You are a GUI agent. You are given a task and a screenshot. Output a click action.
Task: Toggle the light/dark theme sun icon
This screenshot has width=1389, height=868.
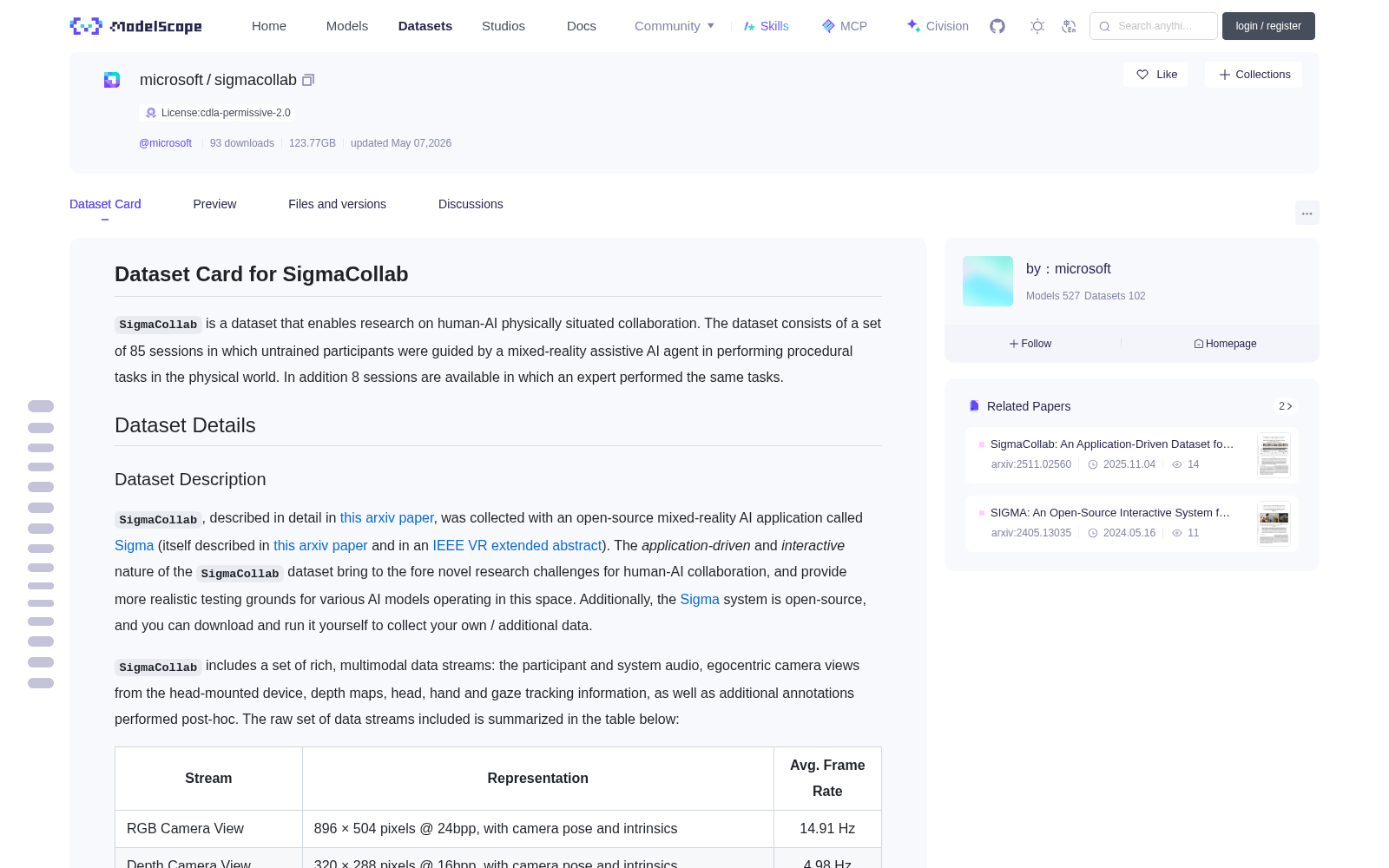point(1037,26)
